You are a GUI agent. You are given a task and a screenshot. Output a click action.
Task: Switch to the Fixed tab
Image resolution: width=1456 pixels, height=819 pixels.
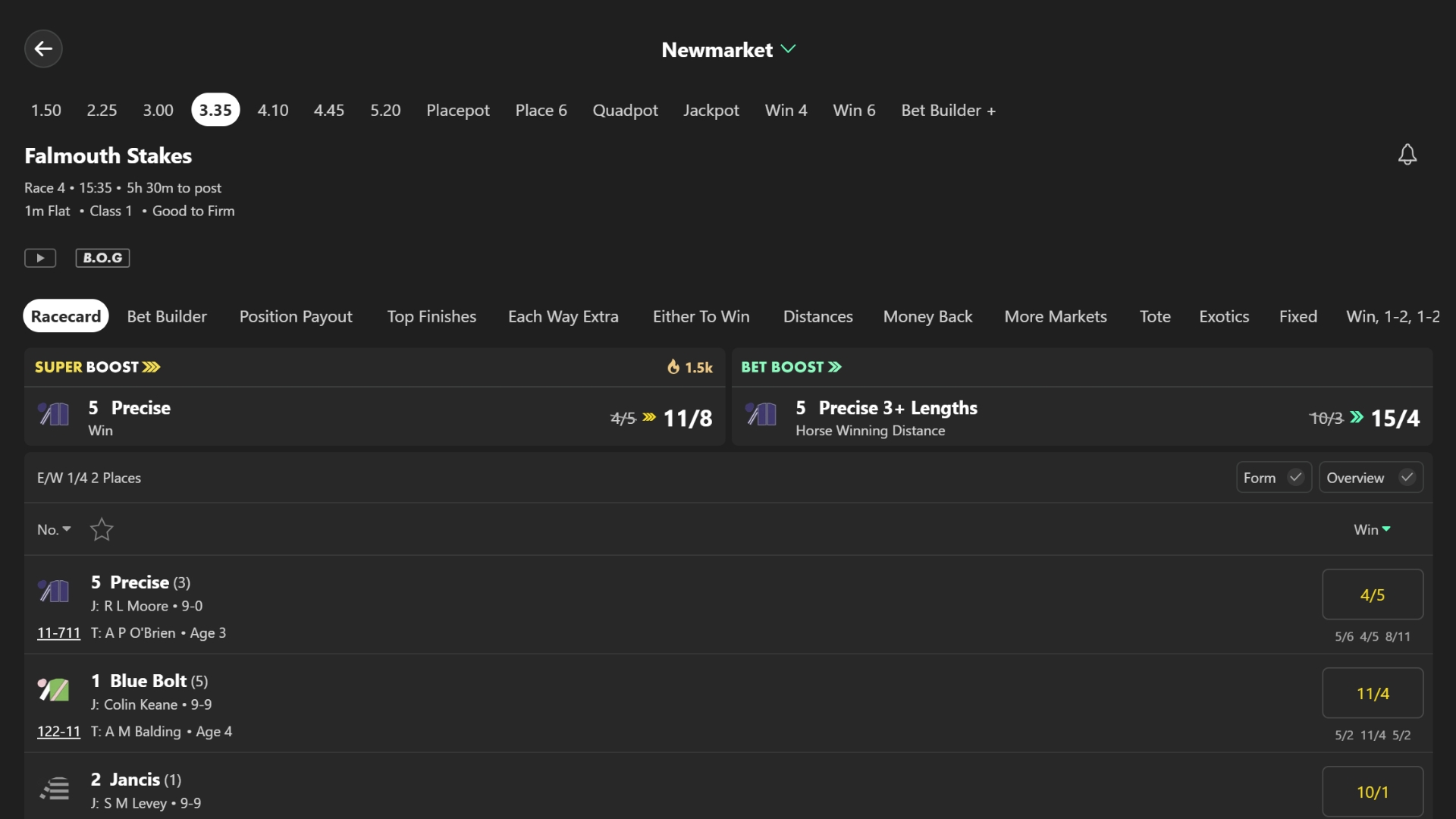tap(1298, 316)
